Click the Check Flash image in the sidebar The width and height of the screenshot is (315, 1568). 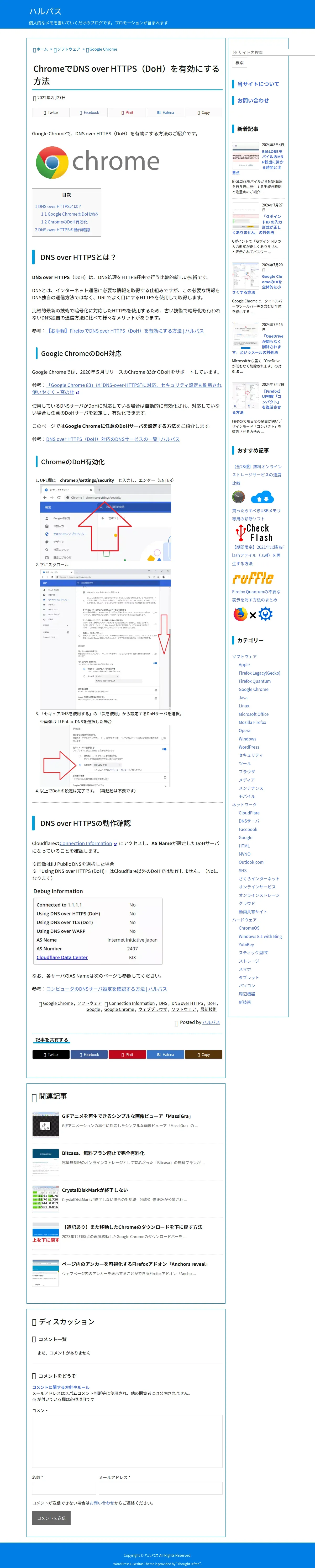(x=255, y=533)
